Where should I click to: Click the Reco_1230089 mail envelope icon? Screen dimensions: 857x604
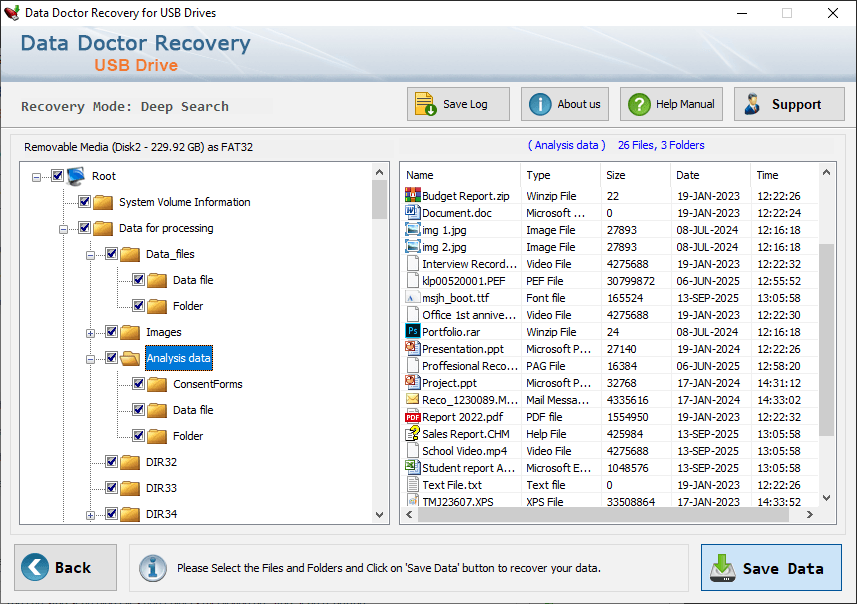click(x=413, y=399)
